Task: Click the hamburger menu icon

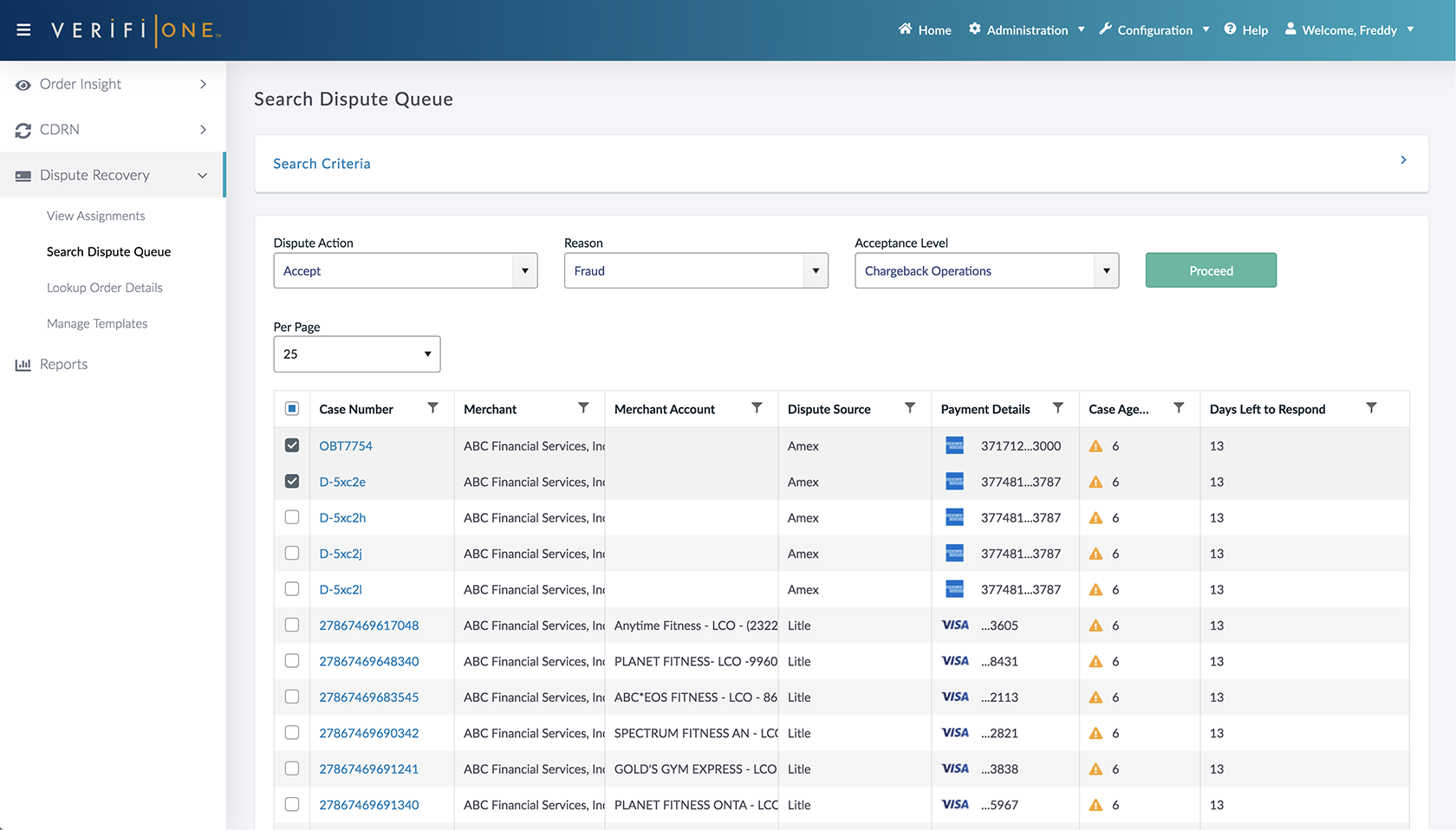Action: click(x=23, y=30)
